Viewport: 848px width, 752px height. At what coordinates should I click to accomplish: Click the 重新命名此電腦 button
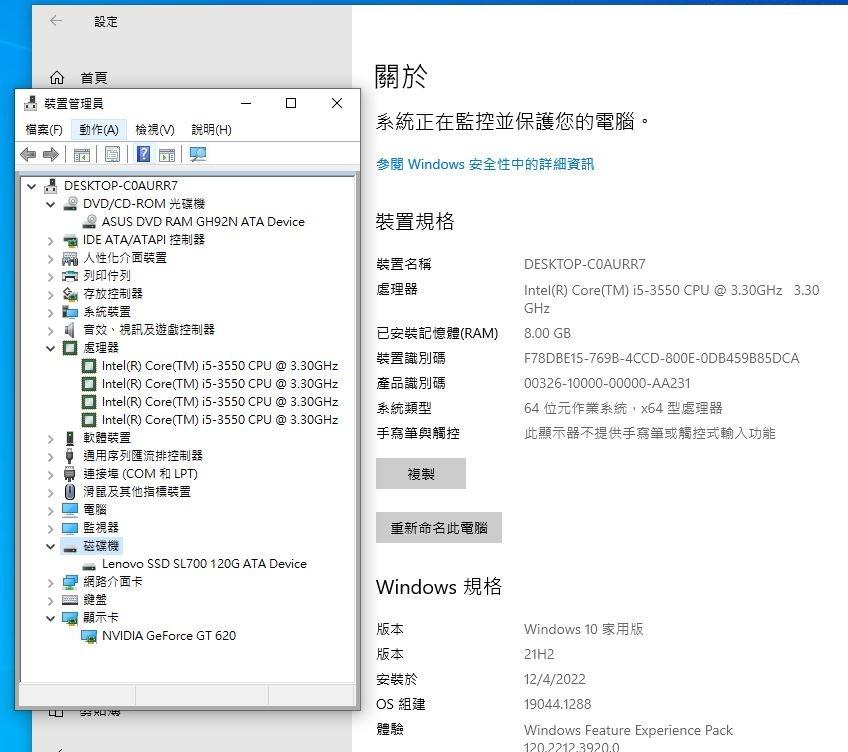[439, 527]
